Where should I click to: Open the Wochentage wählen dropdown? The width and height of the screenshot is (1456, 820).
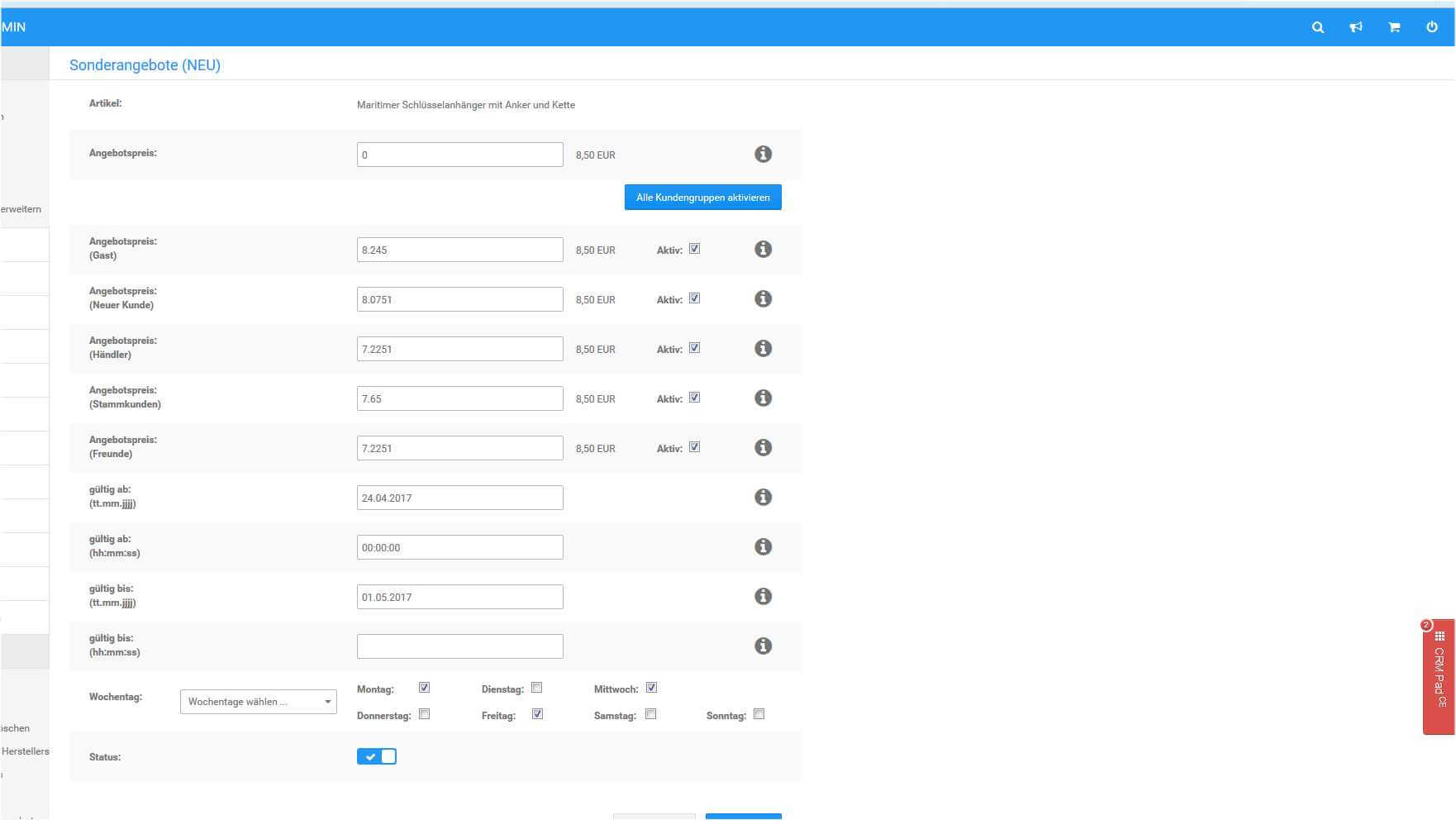(258, 702)
